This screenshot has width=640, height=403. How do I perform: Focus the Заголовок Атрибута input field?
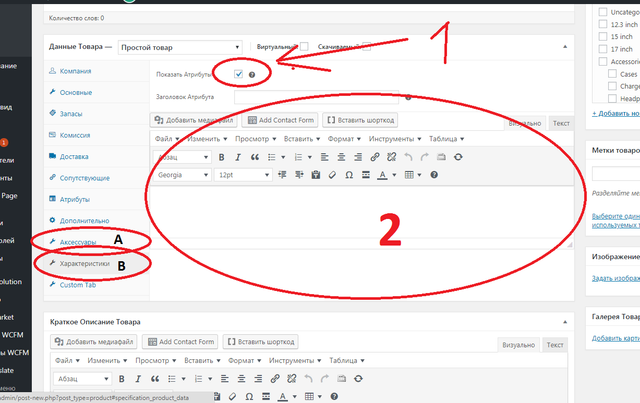317,97
